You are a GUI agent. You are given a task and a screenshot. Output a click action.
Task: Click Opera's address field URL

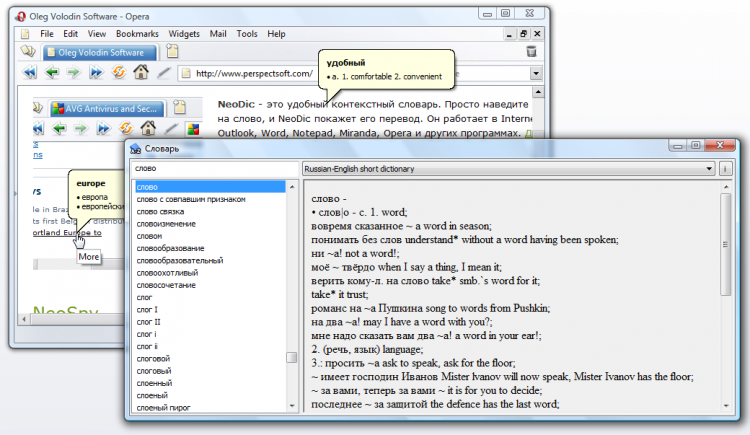coord(254,73)
